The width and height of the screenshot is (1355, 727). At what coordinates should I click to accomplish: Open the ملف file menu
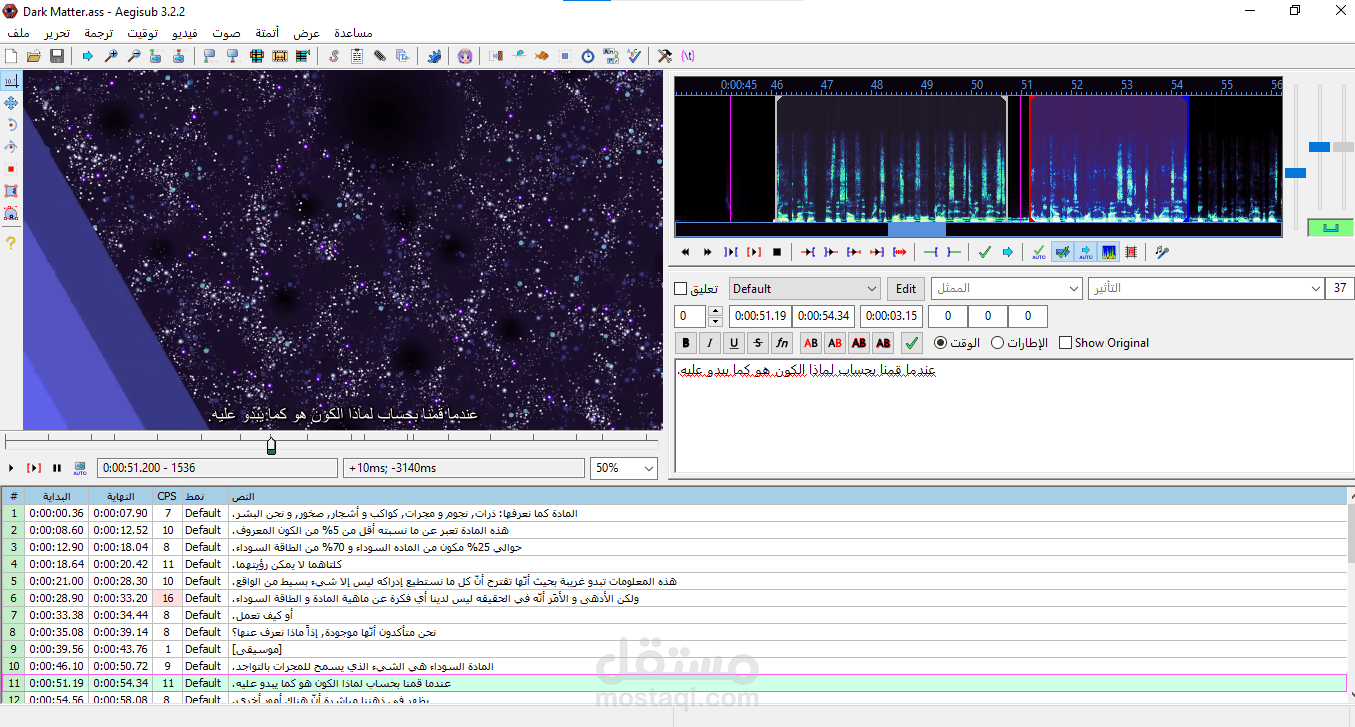(x=18, y=33)
